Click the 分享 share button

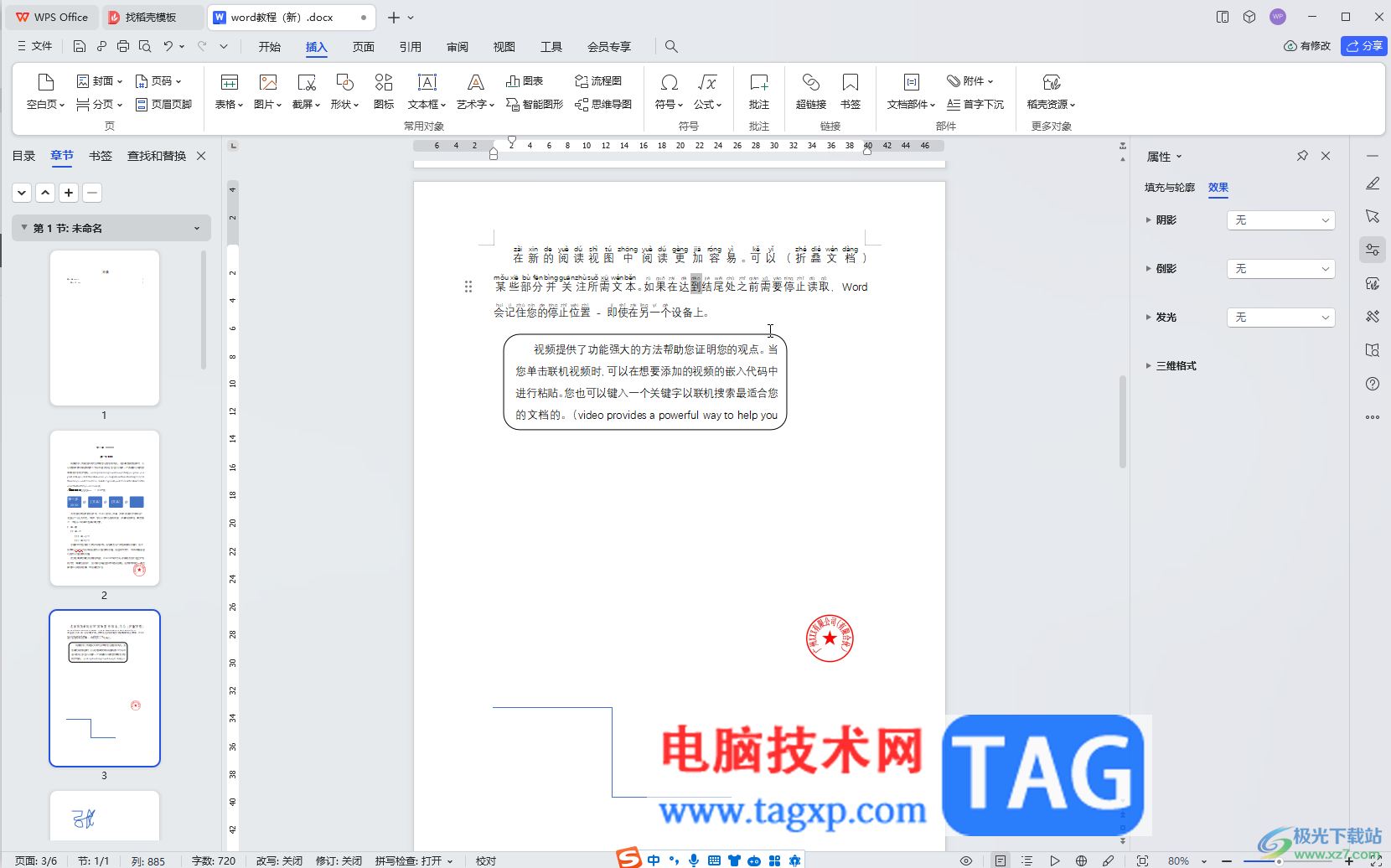[1364, 46]
